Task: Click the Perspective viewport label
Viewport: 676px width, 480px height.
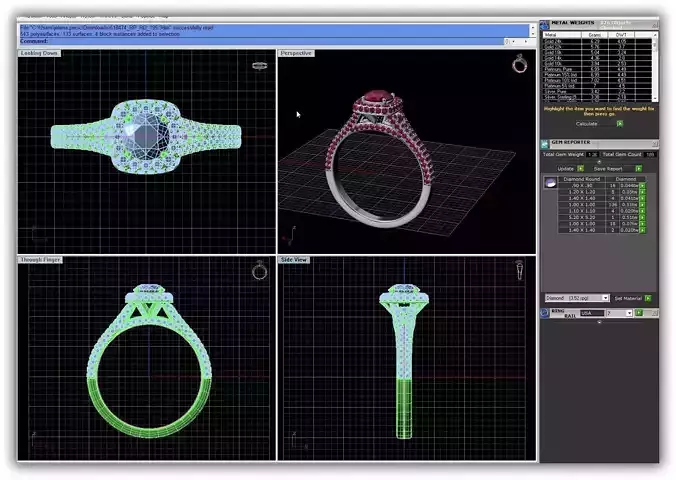Action: coord(296,53)
